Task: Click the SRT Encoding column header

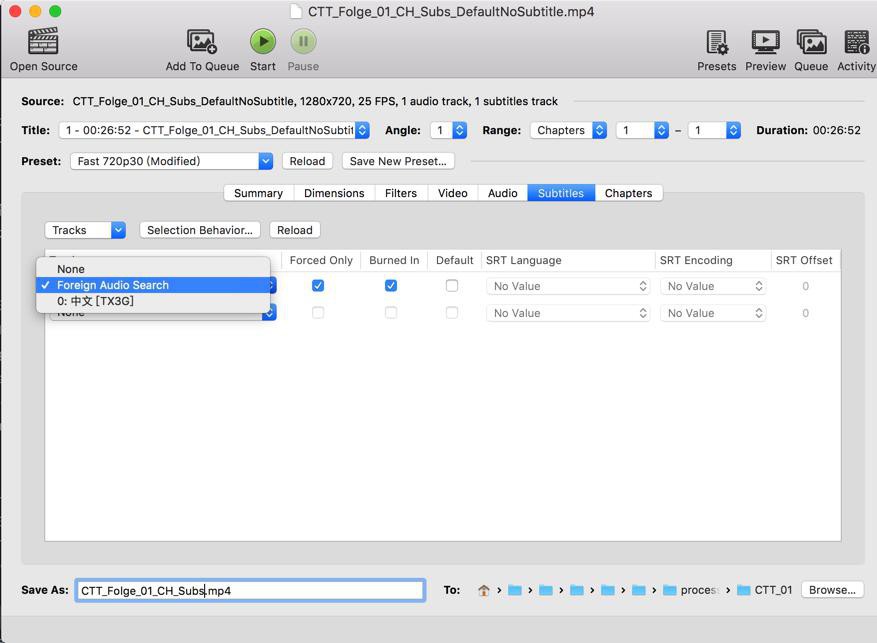Action: pyautogui.click(x=713, y=260)
